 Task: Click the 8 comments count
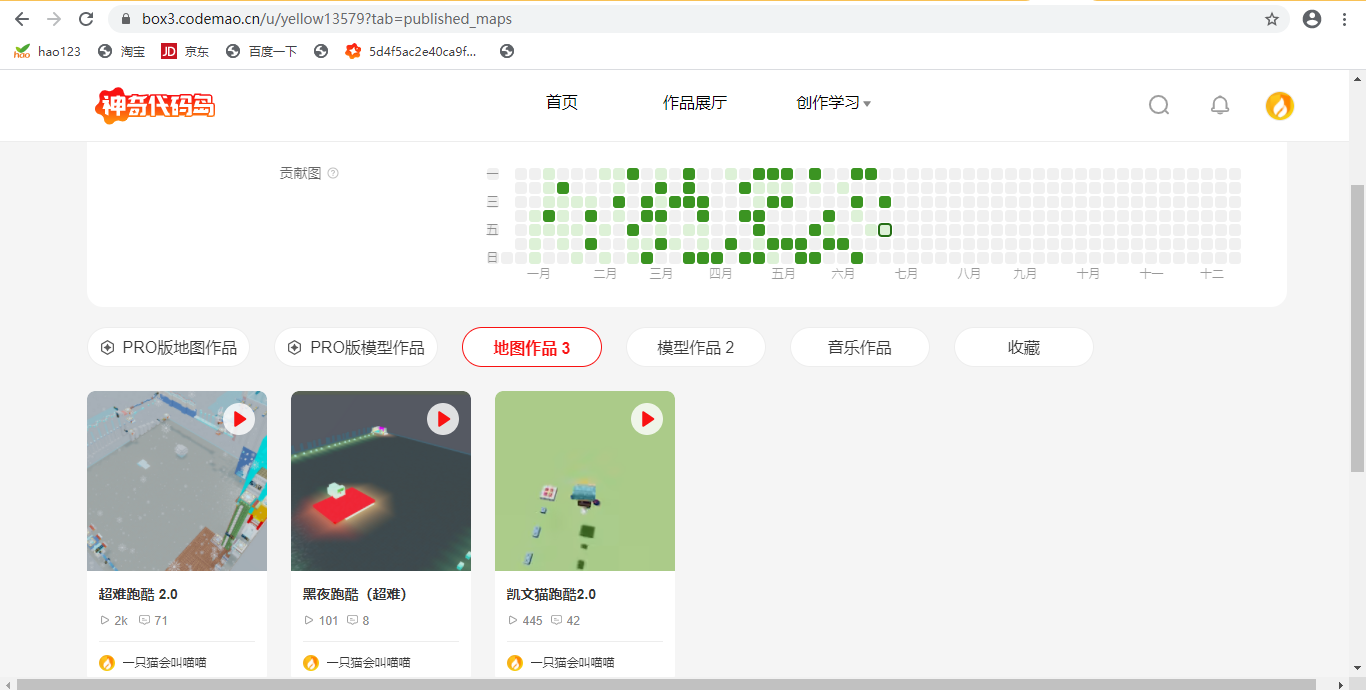point(358,621)
